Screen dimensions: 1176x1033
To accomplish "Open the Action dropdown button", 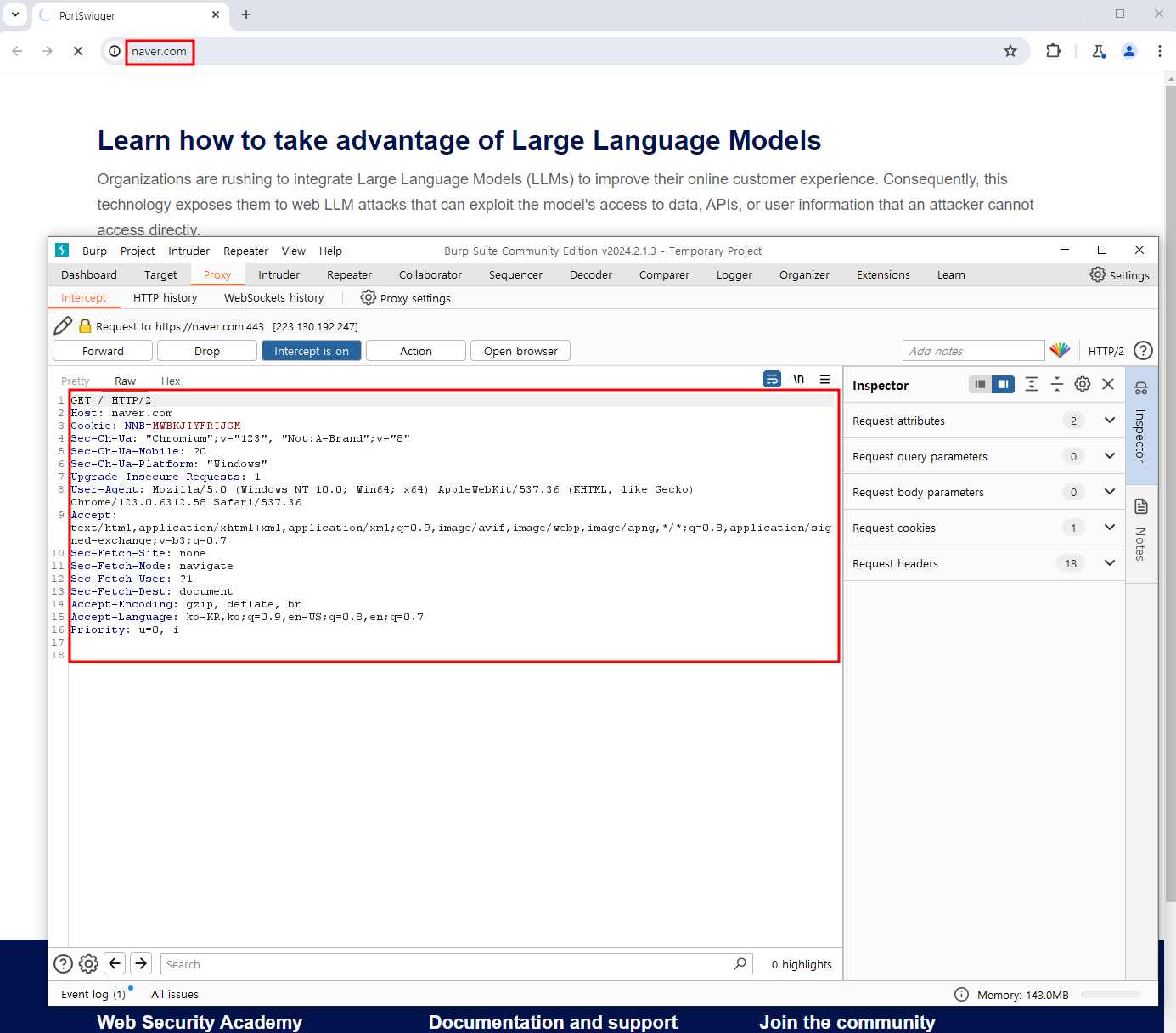I will 416,350.
